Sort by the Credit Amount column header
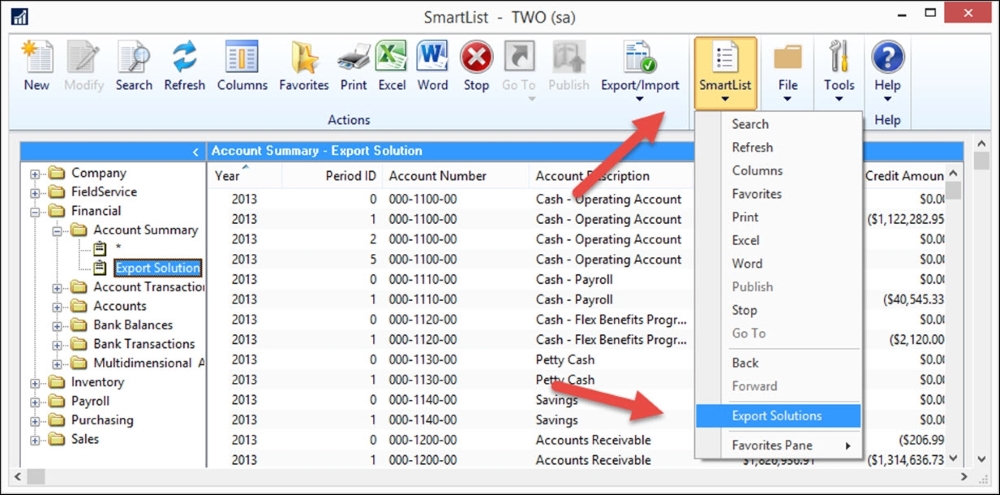This screenshot has width=1000, height=495. pyautogui.click(x=903, y=175)
